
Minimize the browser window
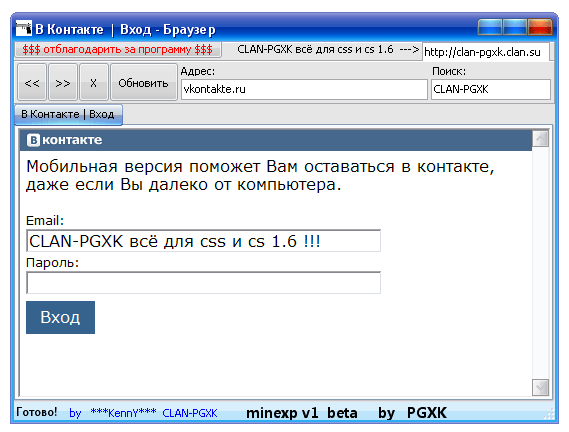(x=490, y=27)
